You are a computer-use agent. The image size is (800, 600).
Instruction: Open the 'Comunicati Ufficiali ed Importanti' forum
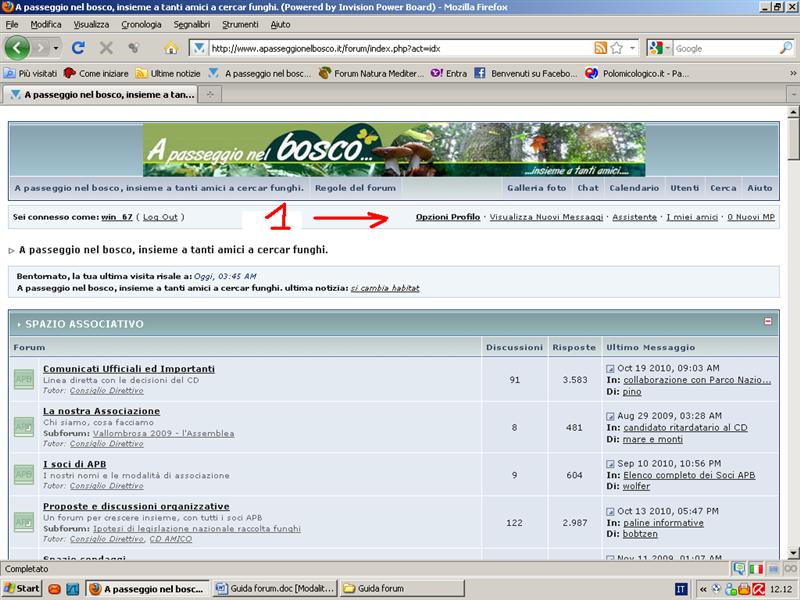(129, 369)
